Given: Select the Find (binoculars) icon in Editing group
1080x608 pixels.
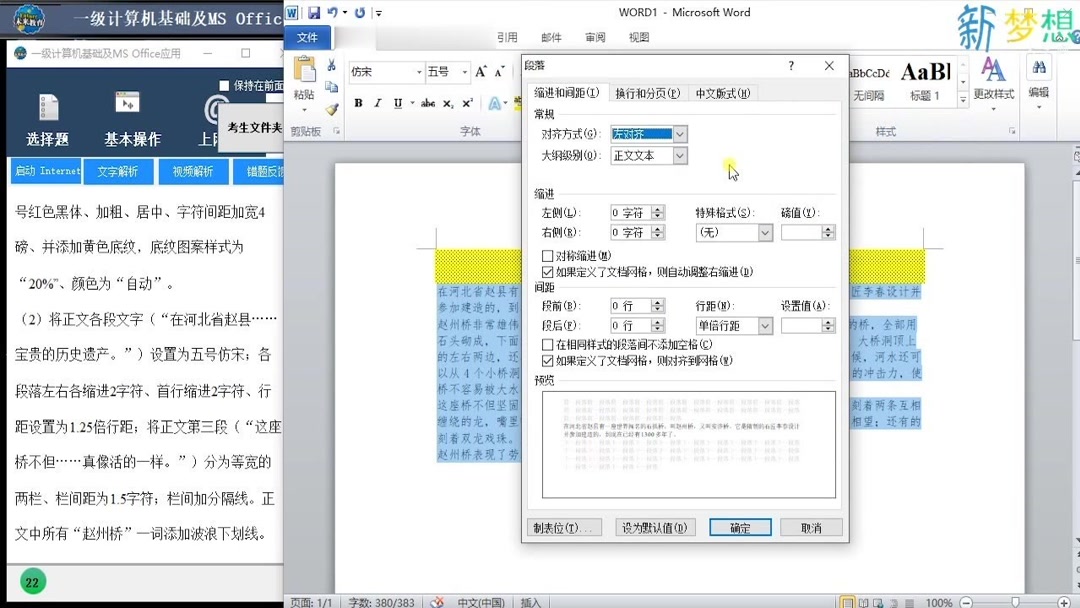Looking at the screenshot, I should (x=1040, y=66).
